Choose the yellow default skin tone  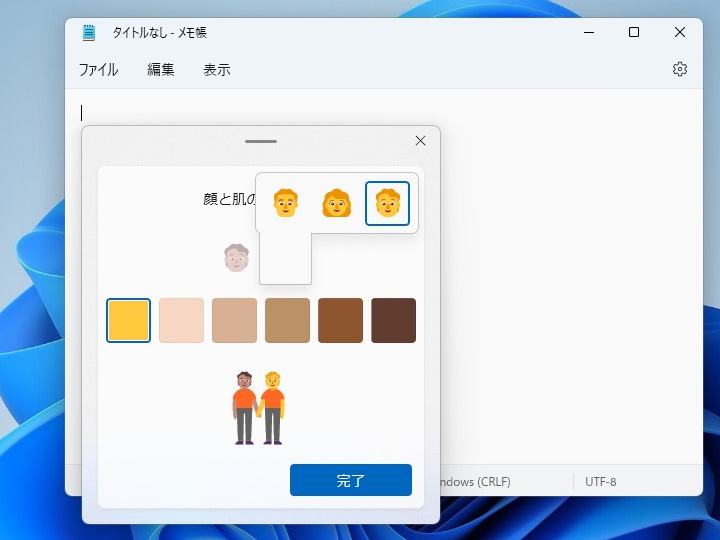(x=129, y=321)
